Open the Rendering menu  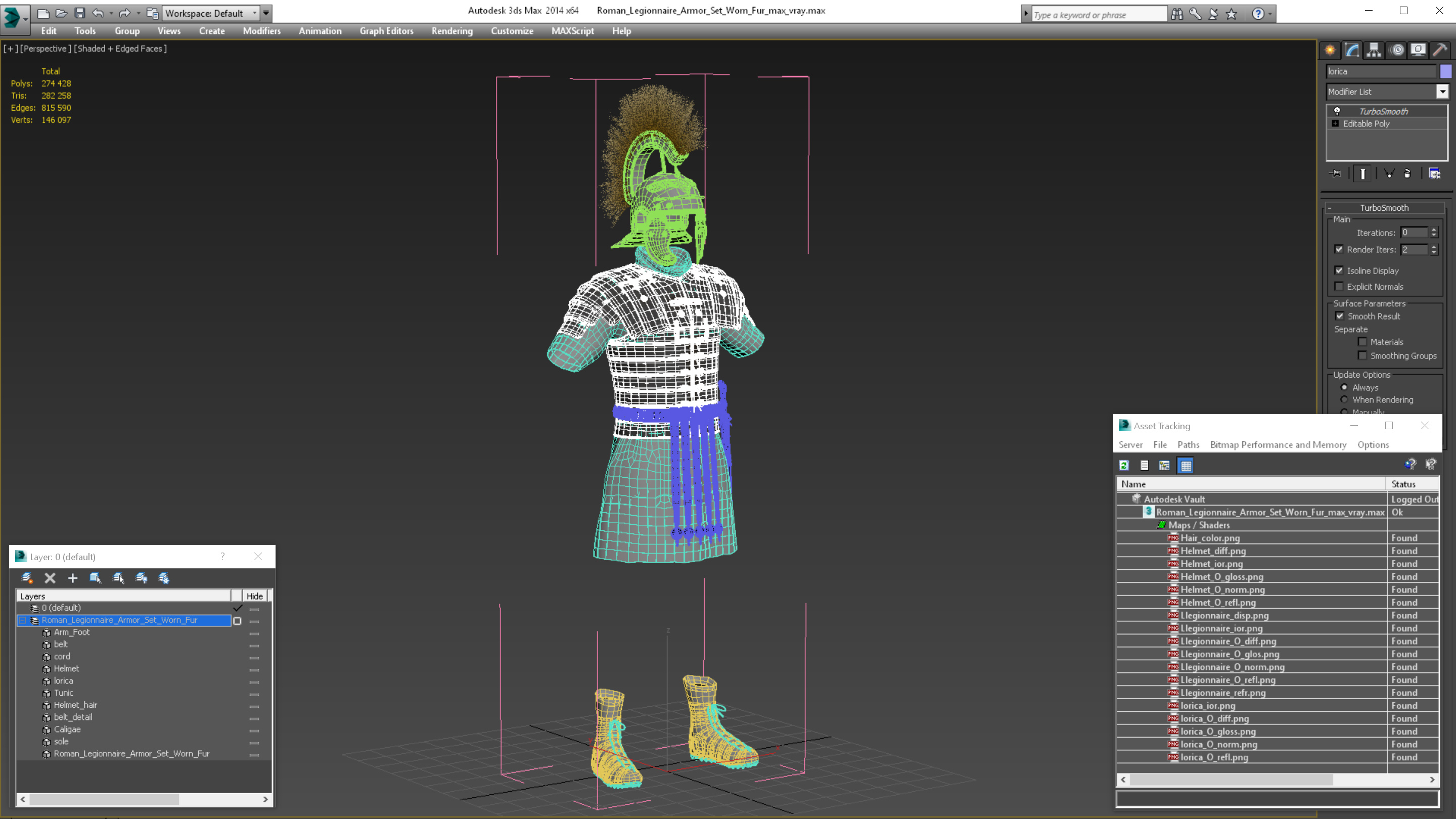tap(451, 31)
